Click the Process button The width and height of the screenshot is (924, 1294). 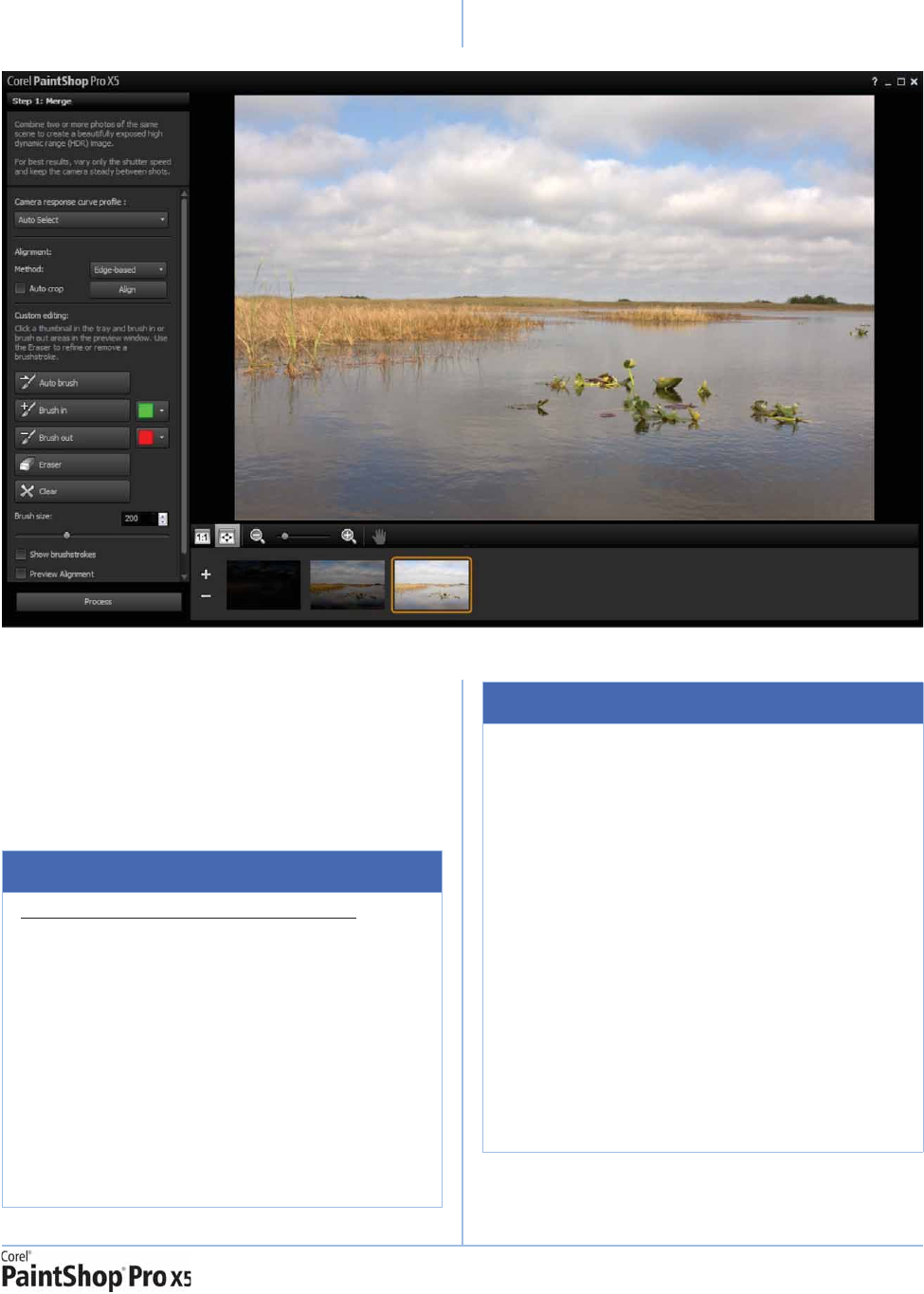(99, 602)
